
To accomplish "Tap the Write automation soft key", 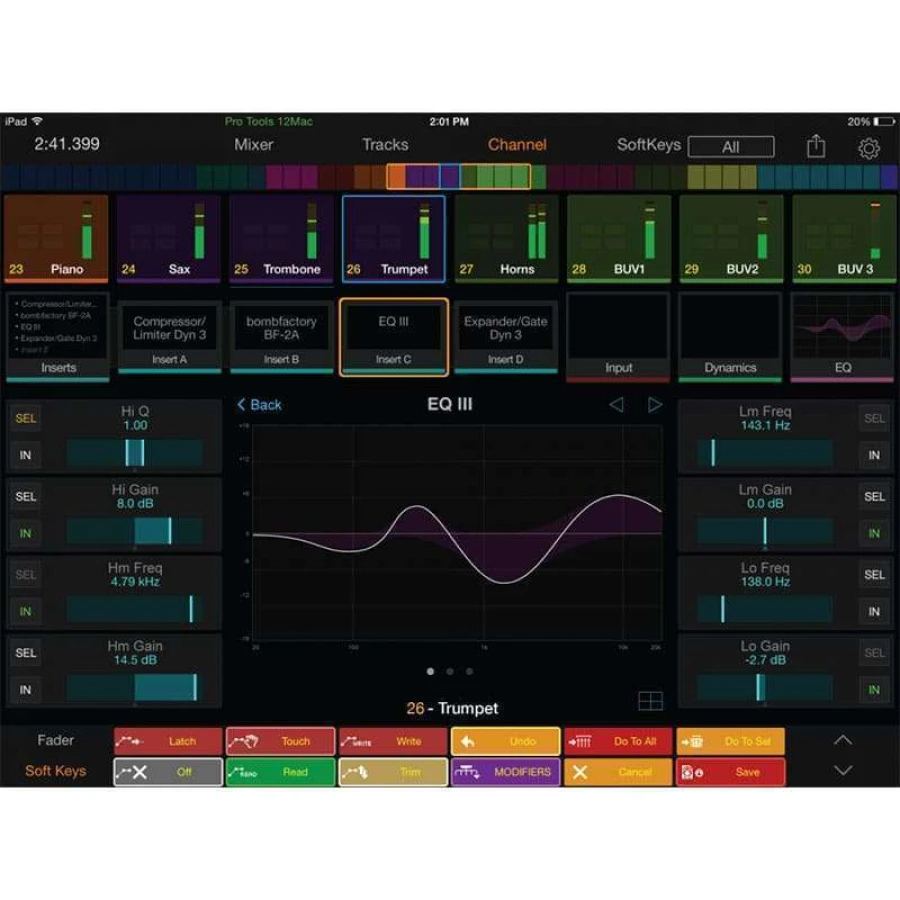I will pos(393,741).
